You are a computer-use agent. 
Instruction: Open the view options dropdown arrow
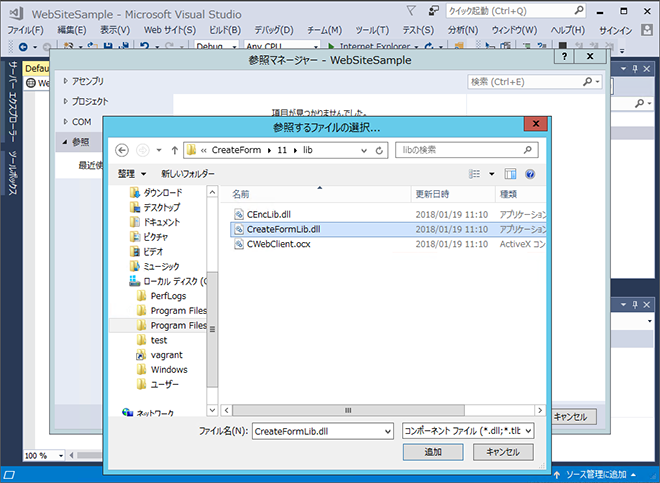[x=492, y=174]
